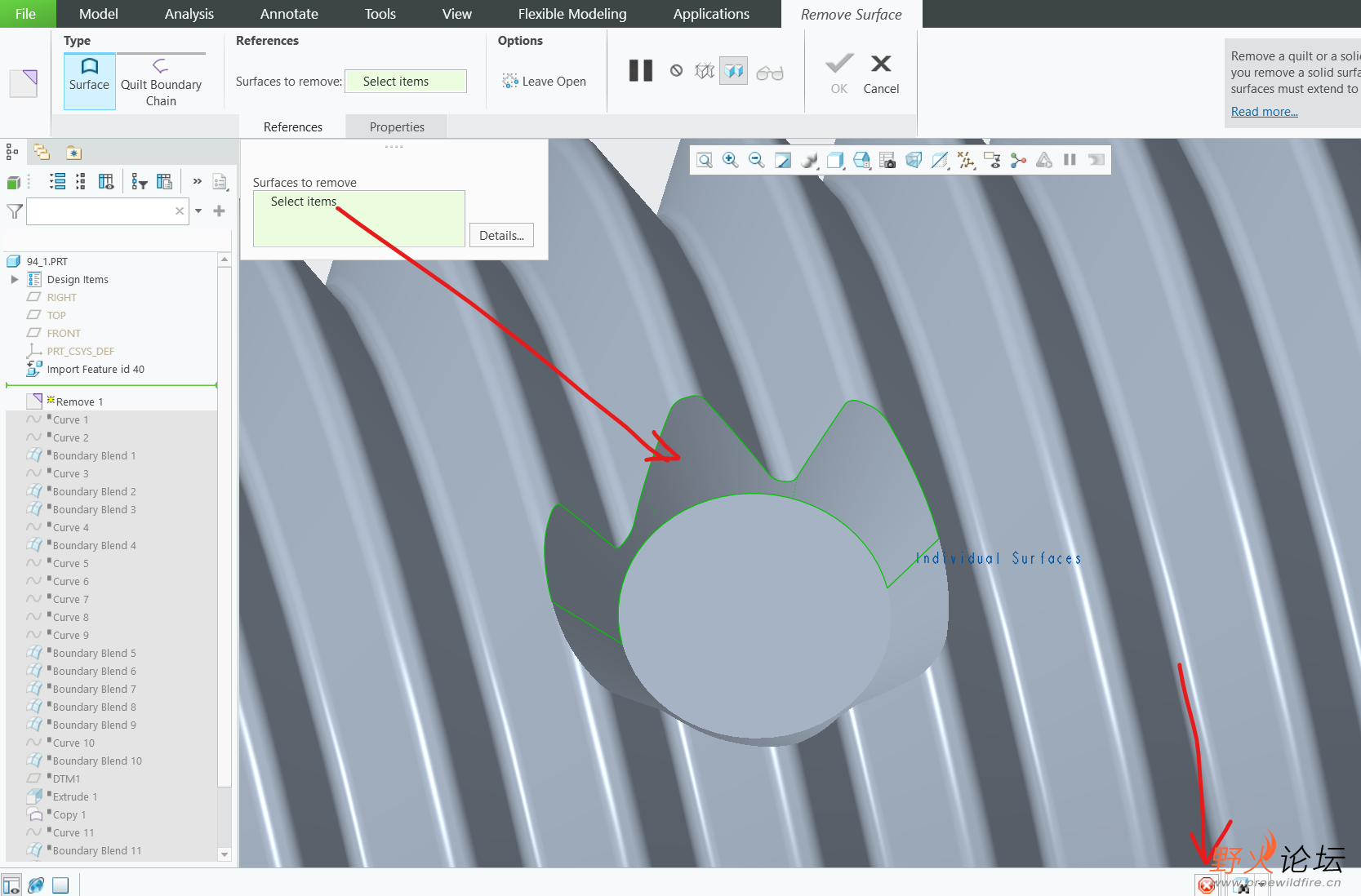Open the Saved Orientations icon
1361x896 pixels.
(x=861, y=160)
